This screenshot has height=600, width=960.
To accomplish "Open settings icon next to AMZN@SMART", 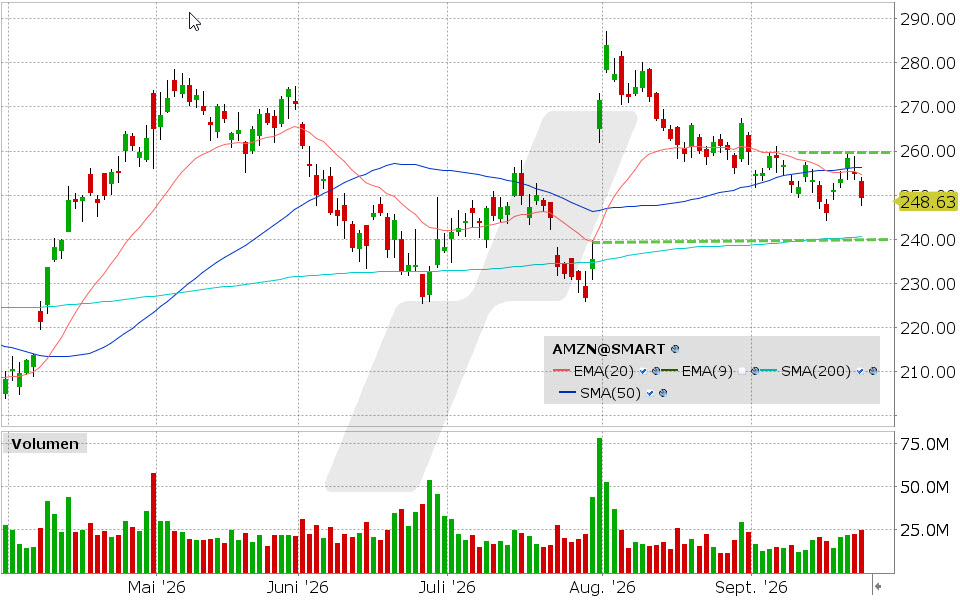I will point(675,349).
